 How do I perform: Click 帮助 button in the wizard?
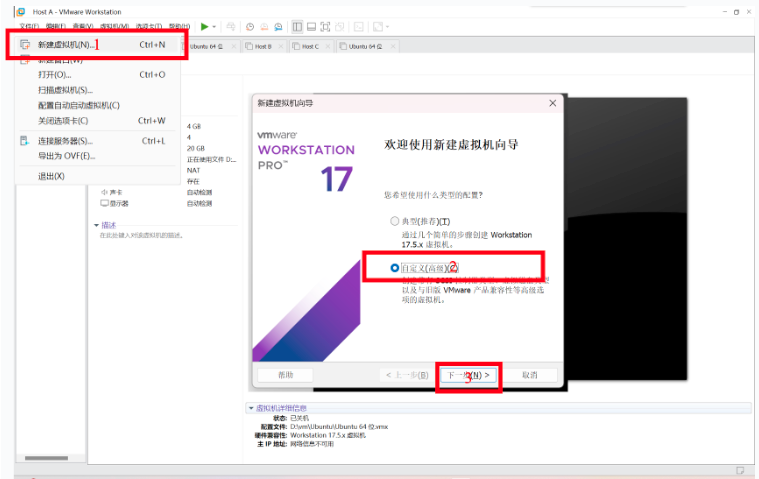click(x=286, y=375)
